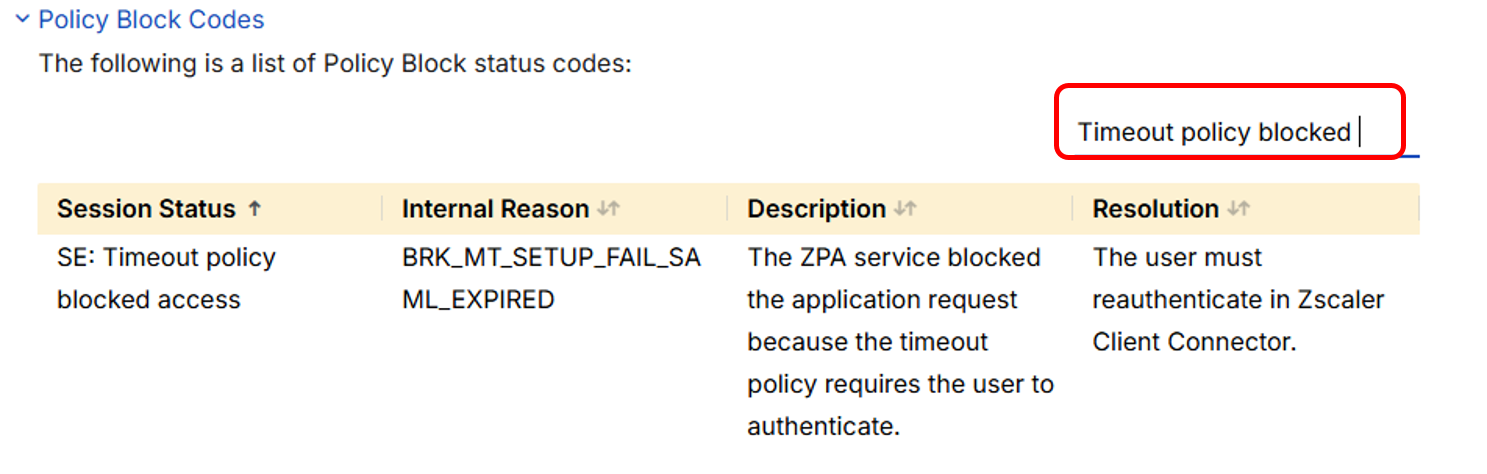Click the Description sort arrows icon
This screenshot has height=474, width=1487.
tap(905, 209)
